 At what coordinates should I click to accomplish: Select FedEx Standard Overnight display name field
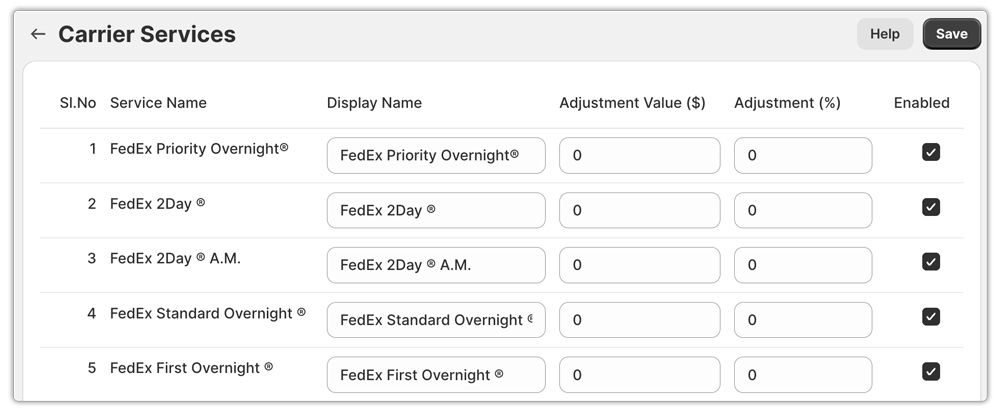click(x=436, y=320)
